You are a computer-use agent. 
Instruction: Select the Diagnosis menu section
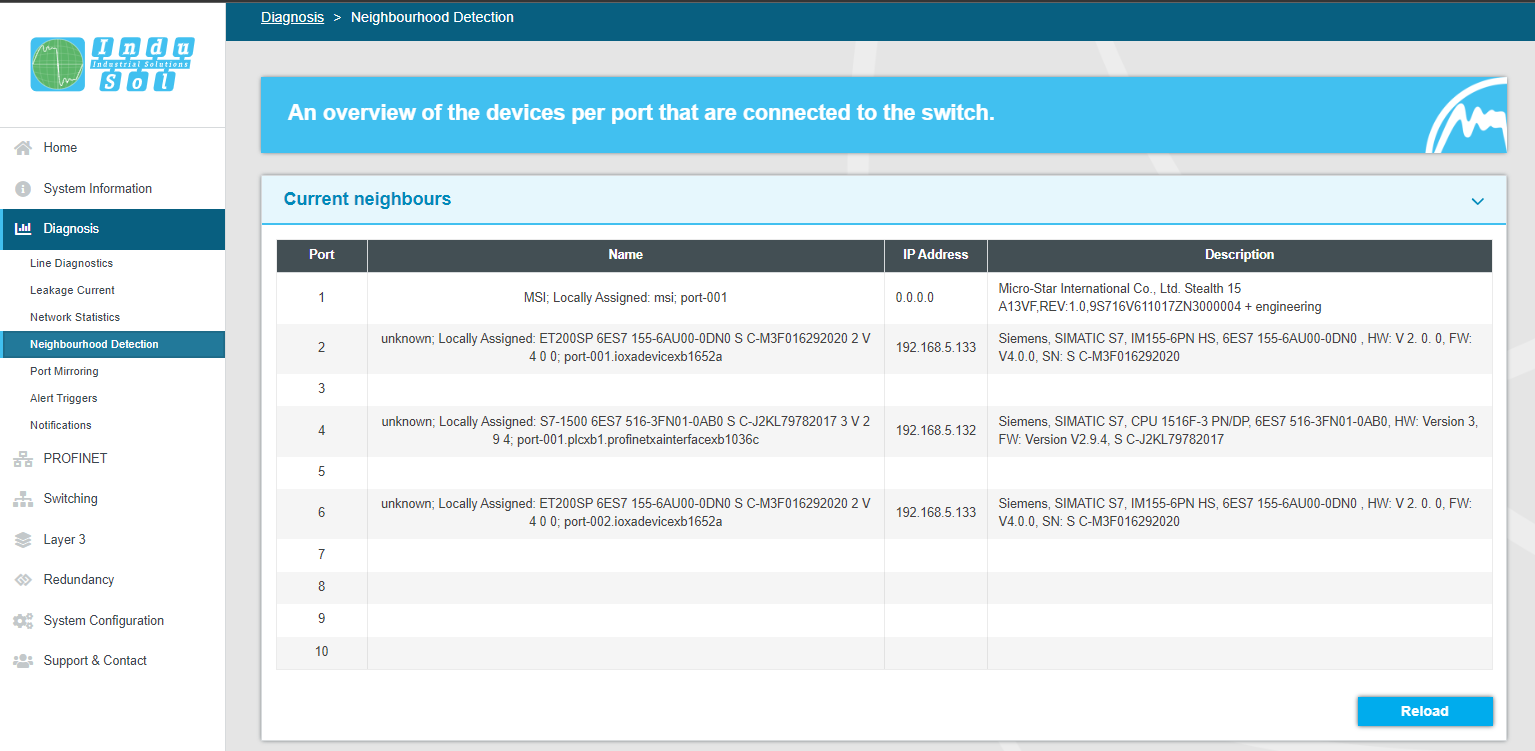(112, 229)
